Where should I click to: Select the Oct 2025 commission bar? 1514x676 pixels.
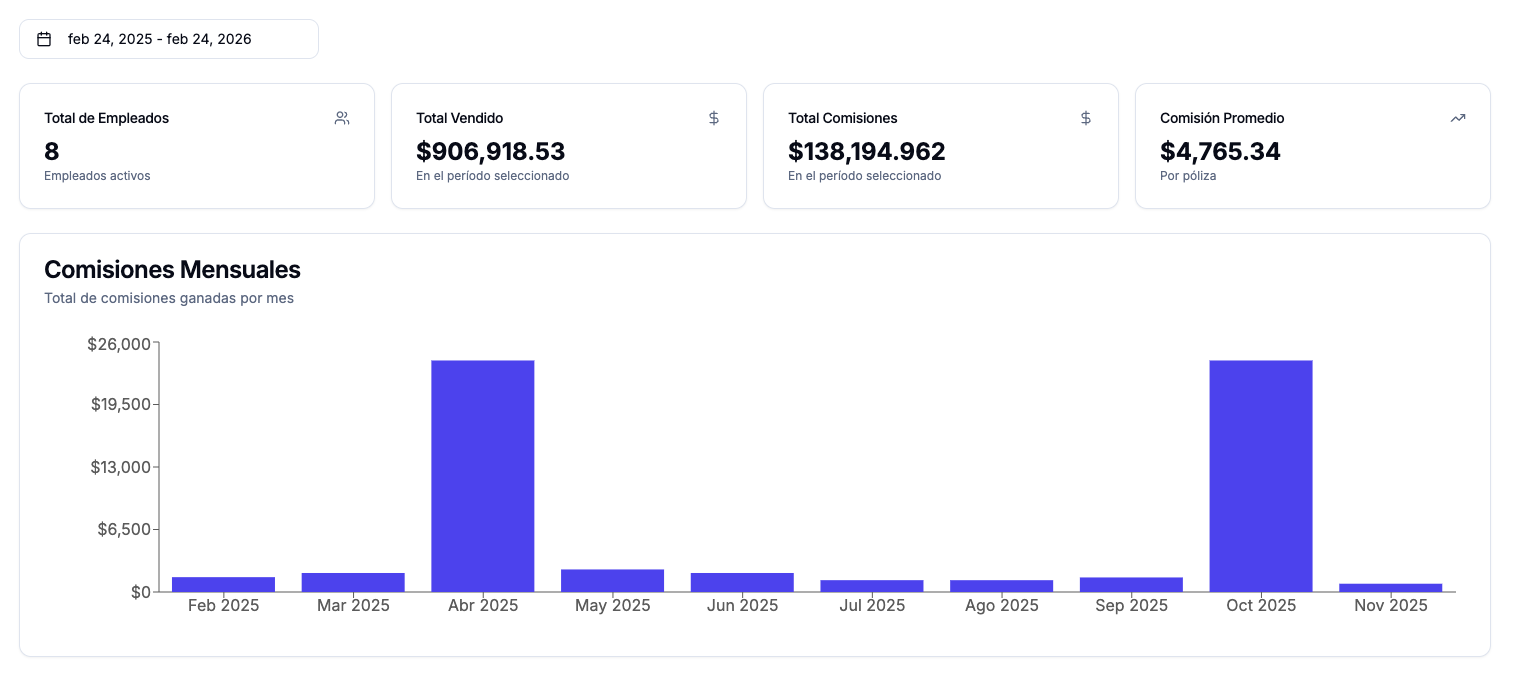click(x=1260, y=475)
